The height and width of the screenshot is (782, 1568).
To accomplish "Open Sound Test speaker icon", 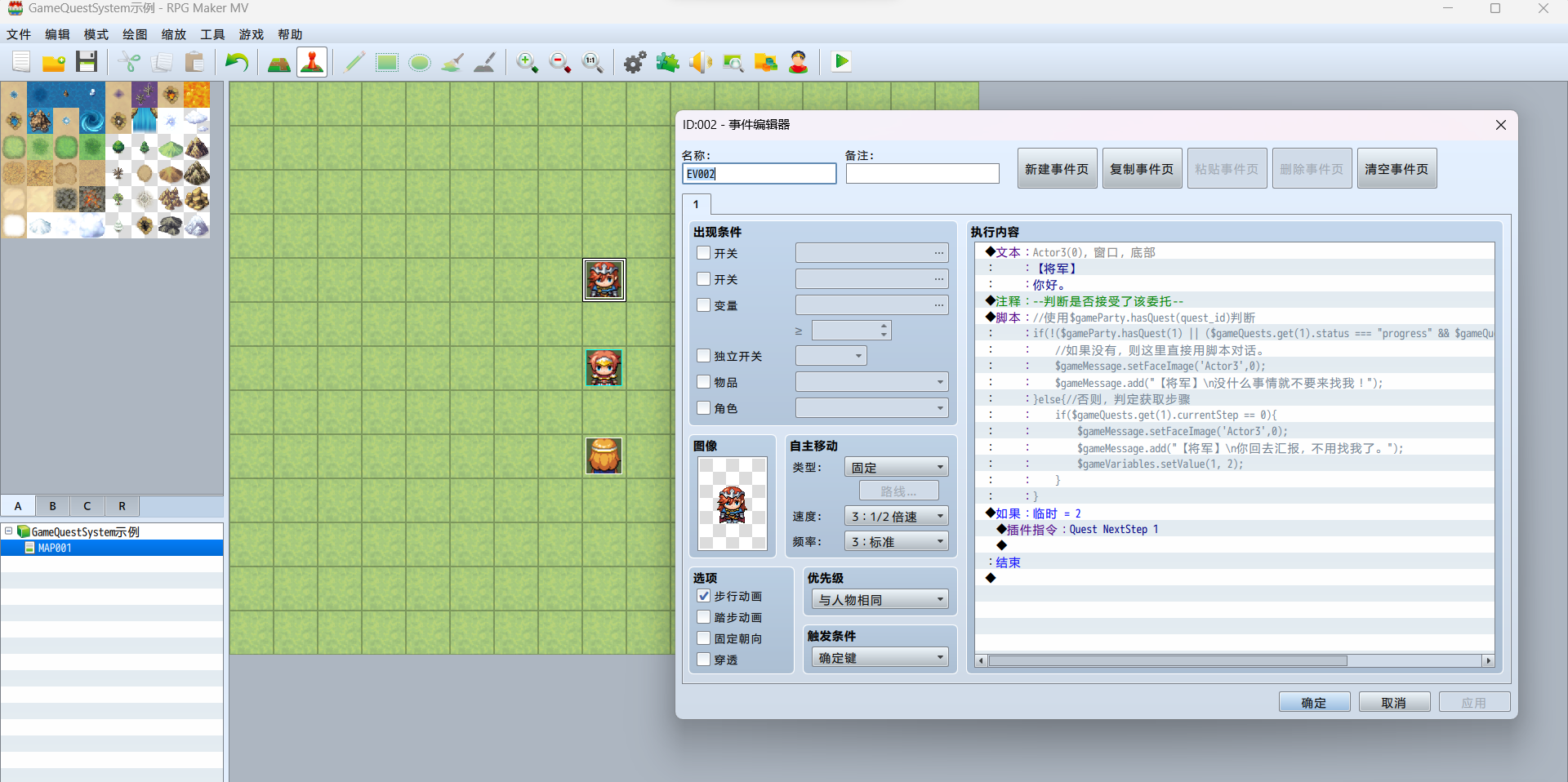I will (x=701, y=62).
